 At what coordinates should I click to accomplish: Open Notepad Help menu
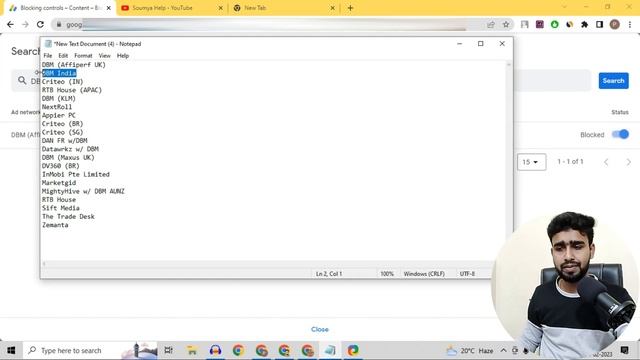tap(123, 56)
